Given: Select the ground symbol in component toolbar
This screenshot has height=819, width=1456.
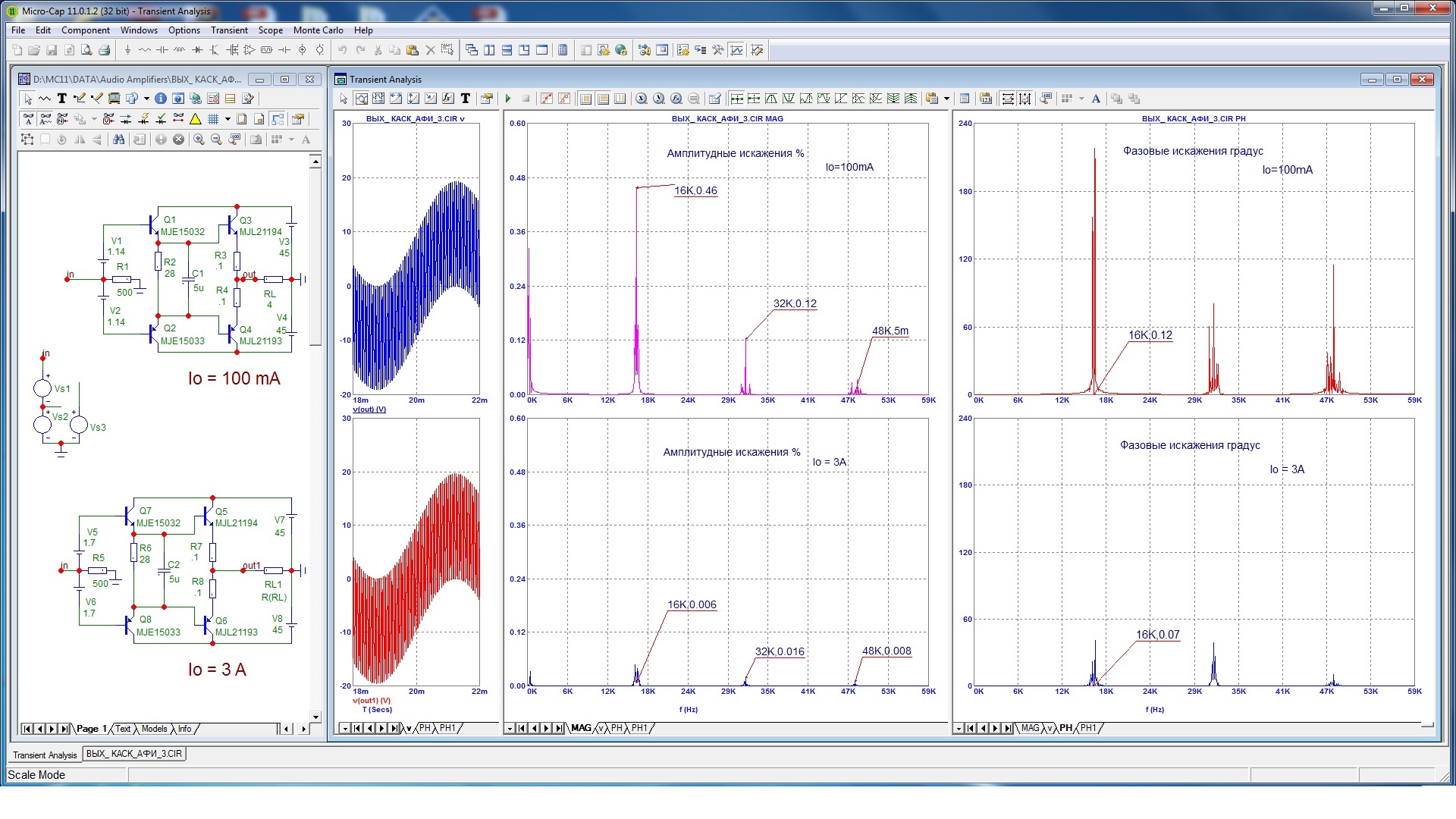Looking at the screenshot, I should [127, 50].
